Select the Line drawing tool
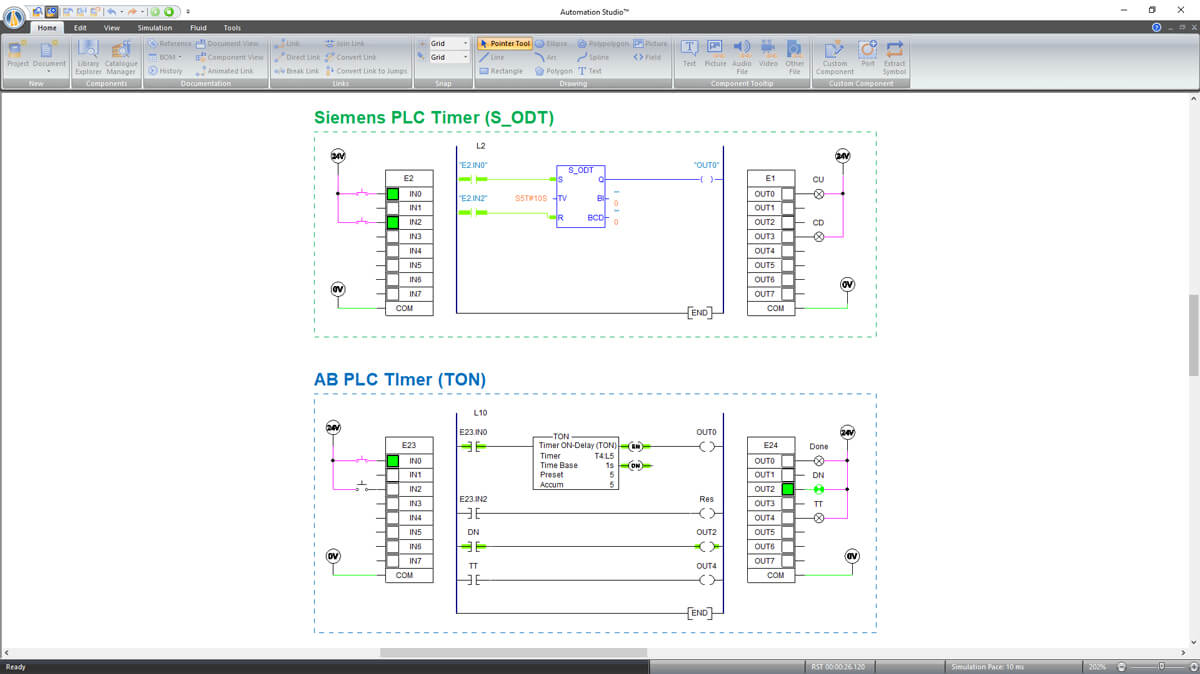This screenshot has height=674, width=1200. click(491, 57)
